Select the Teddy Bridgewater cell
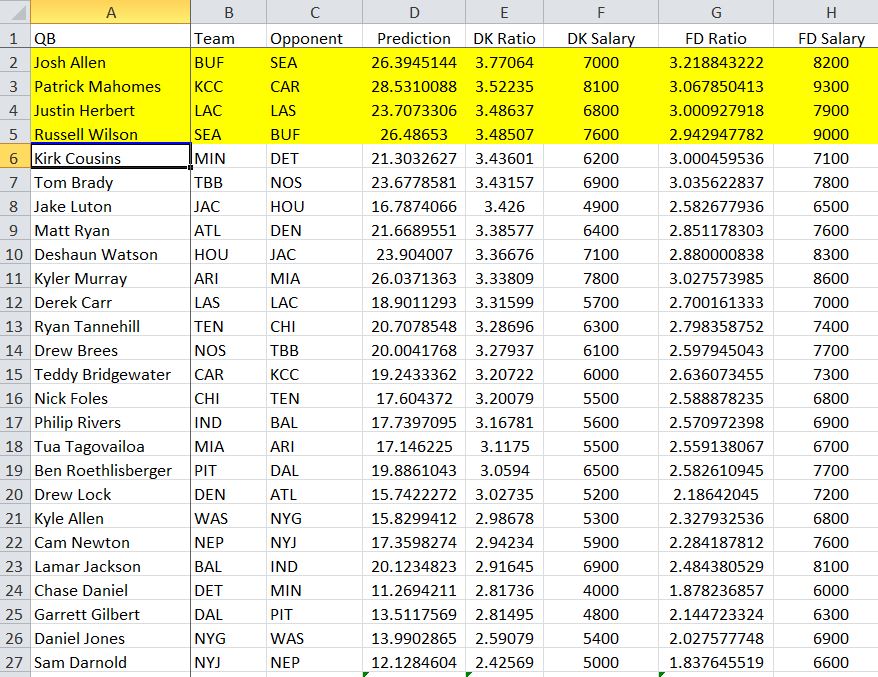The width and height of the screenshot is (878, 677). point(111,374)
